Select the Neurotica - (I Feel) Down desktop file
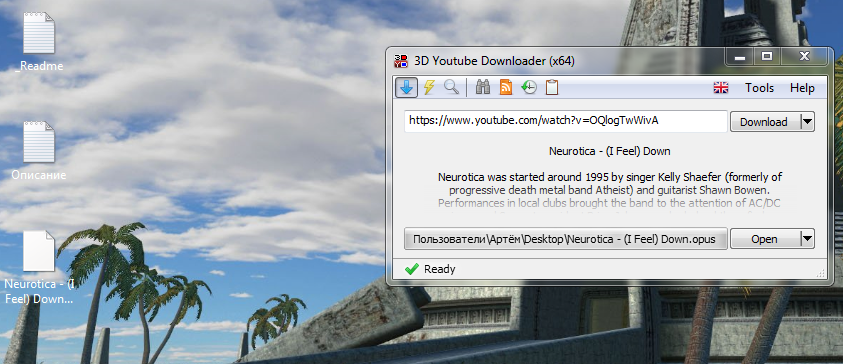 tap(39, 267)
